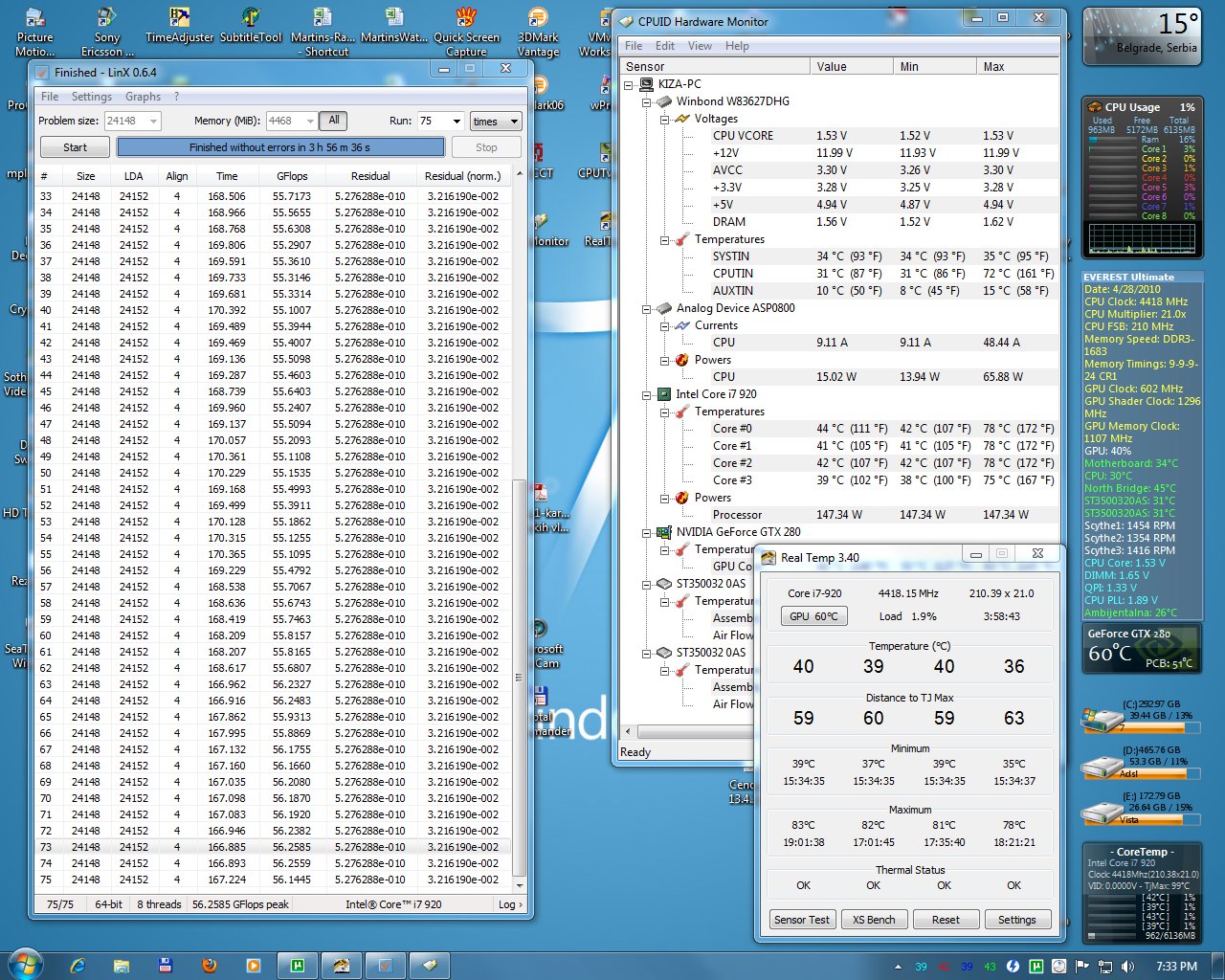
Task: Click the Start button in LinX
Action: [75, 147]
